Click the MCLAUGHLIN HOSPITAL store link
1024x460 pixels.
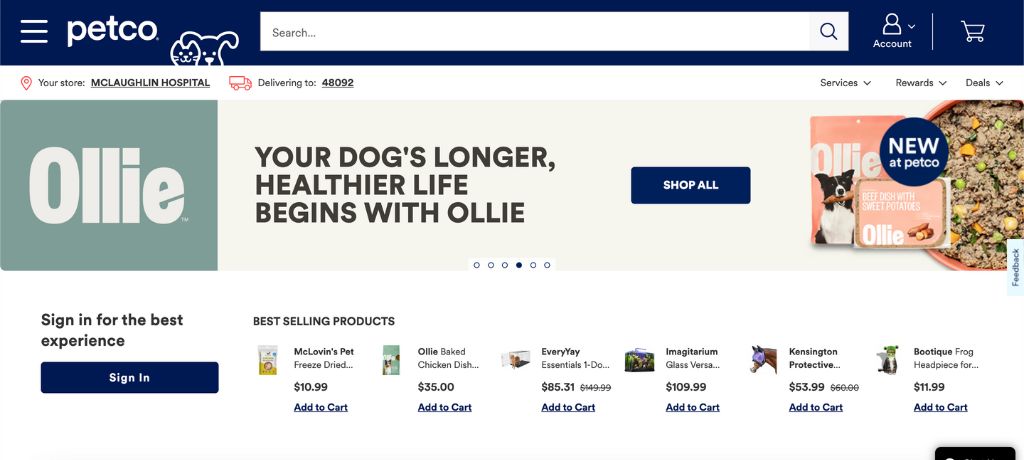coord(150,83)
